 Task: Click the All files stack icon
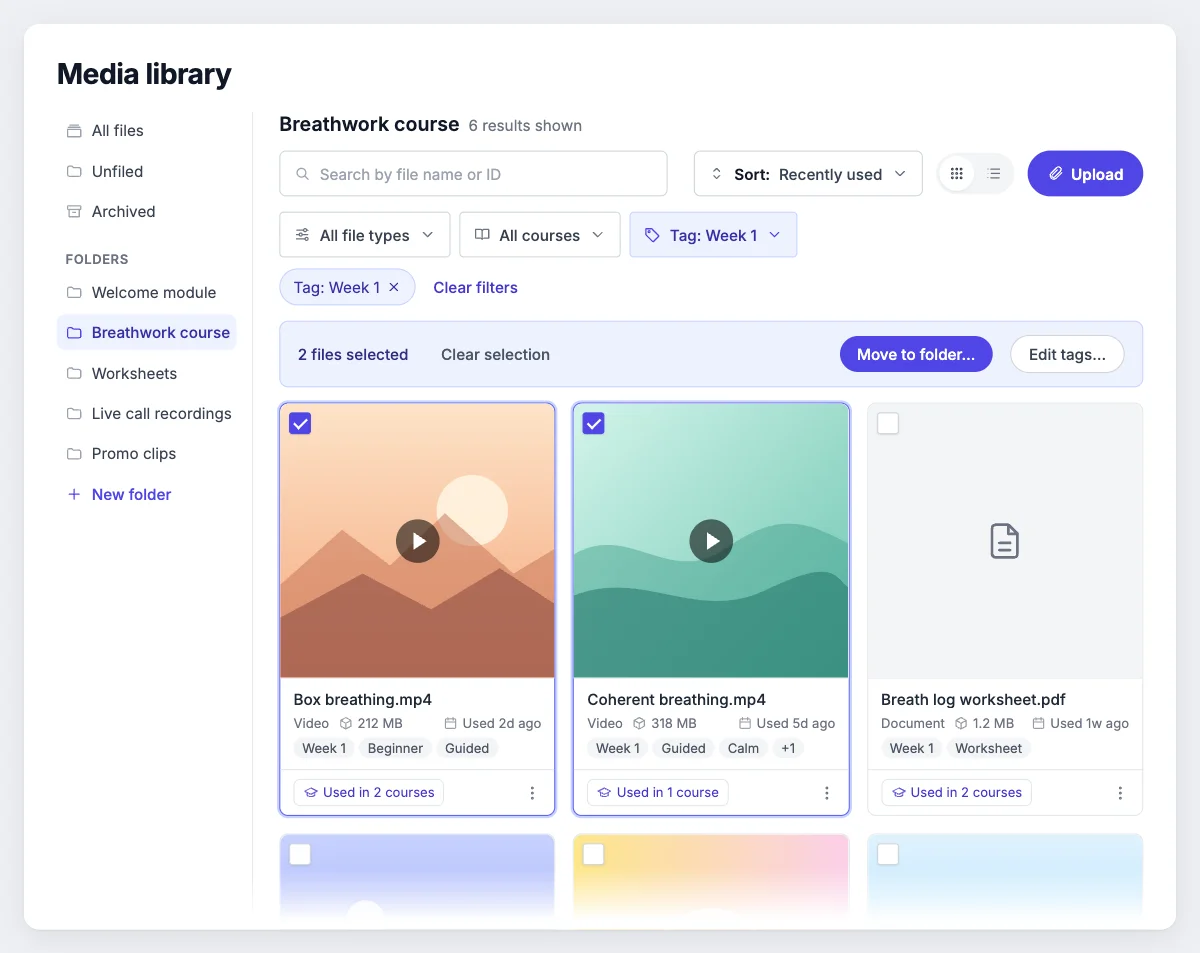click(x=74, y=131)
